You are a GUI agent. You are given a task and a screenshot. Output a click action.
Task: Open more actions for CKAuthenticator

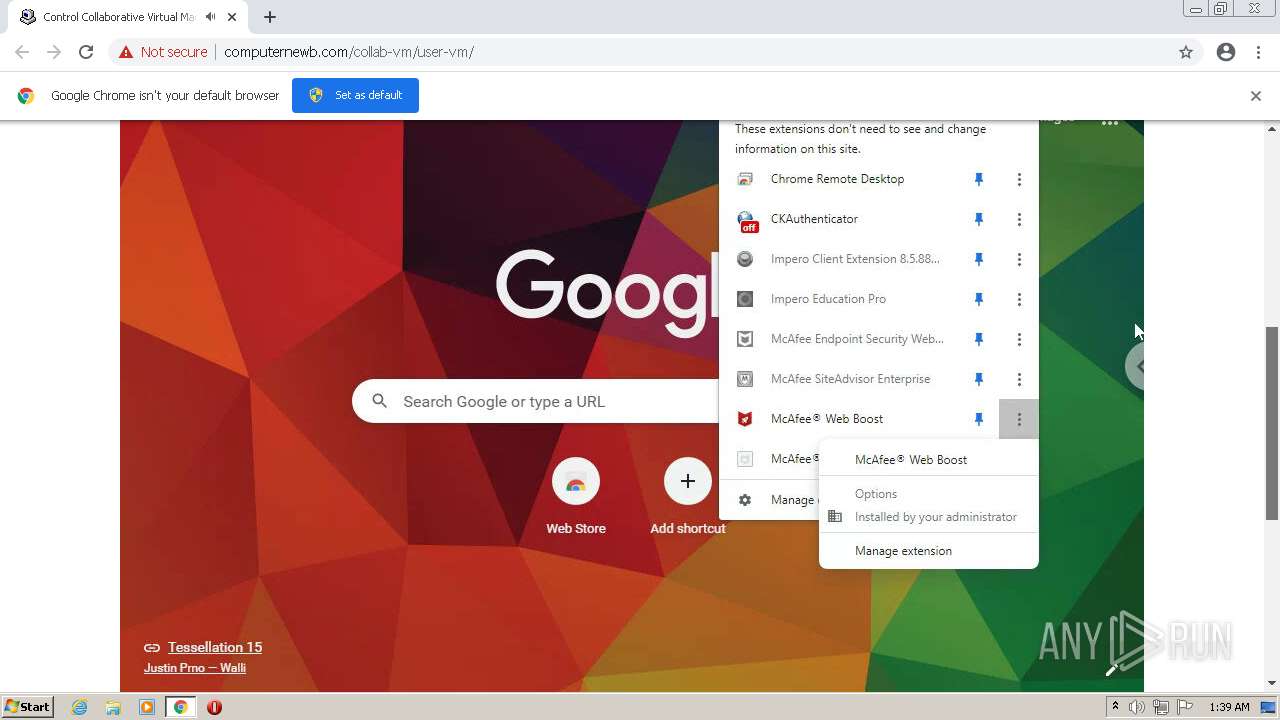coord(1019,219)
